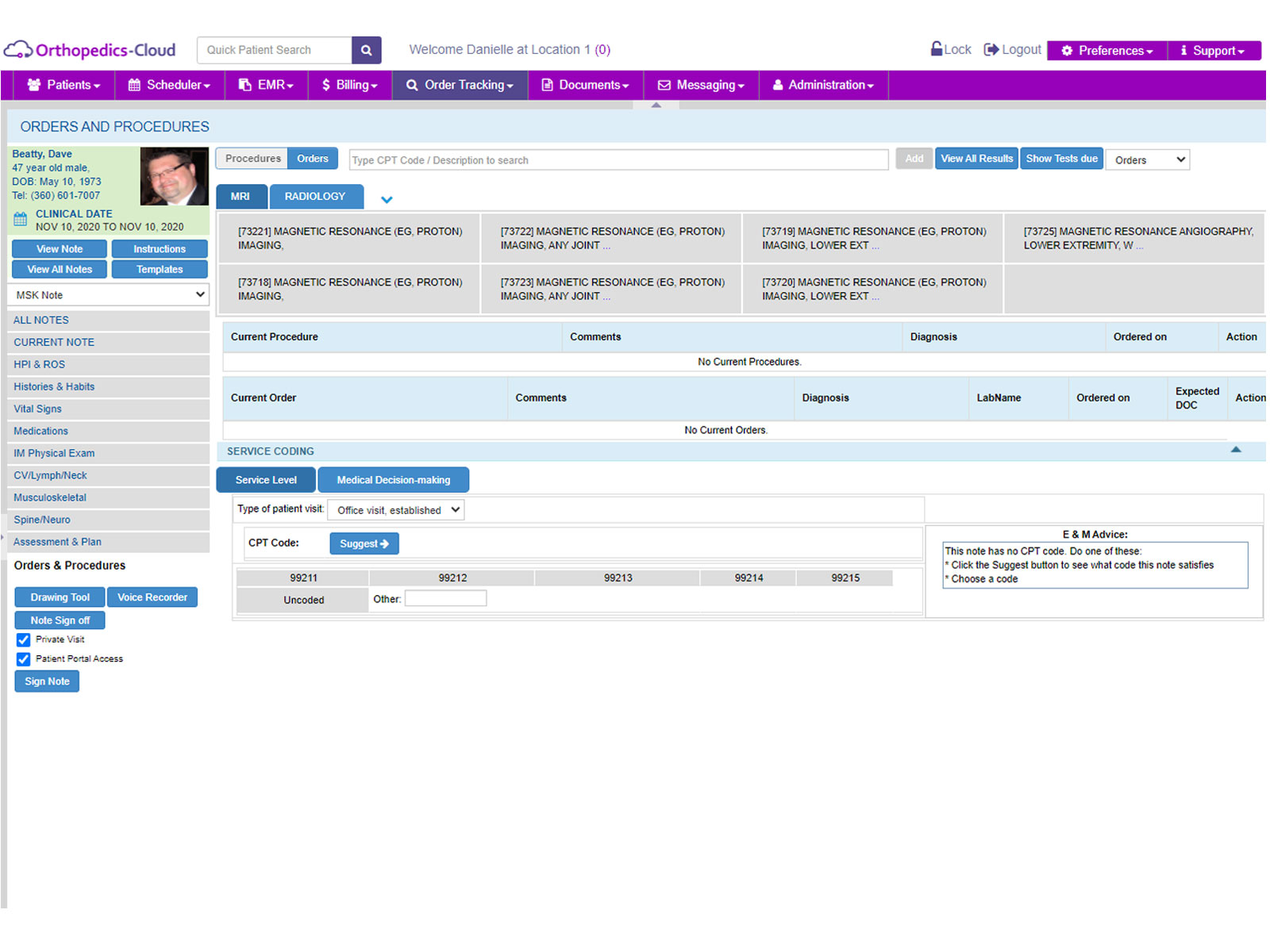Collapse the Service Coding section arrow
This screenshot has height=952, width=1270.
click(x=1236, y=450)
